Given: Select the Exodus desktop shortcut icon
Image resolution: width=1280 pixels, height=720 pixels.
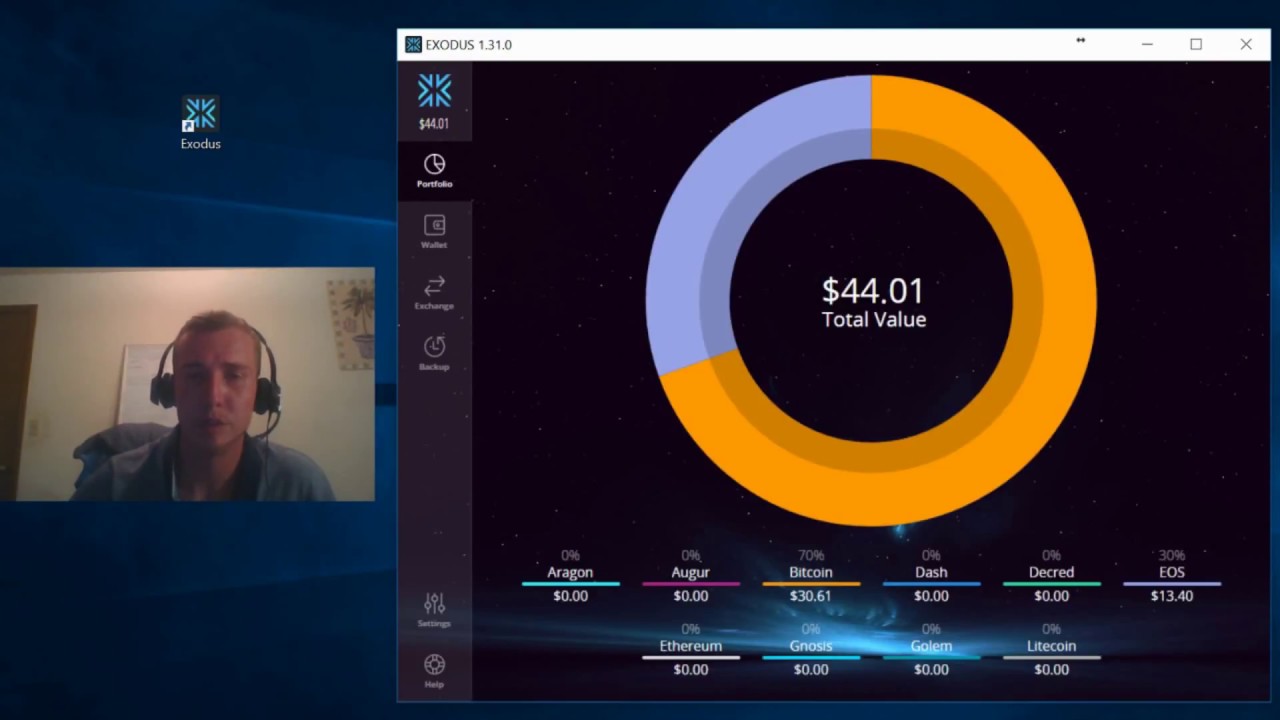Looking at the screenshot, I should tap(201, 123).
